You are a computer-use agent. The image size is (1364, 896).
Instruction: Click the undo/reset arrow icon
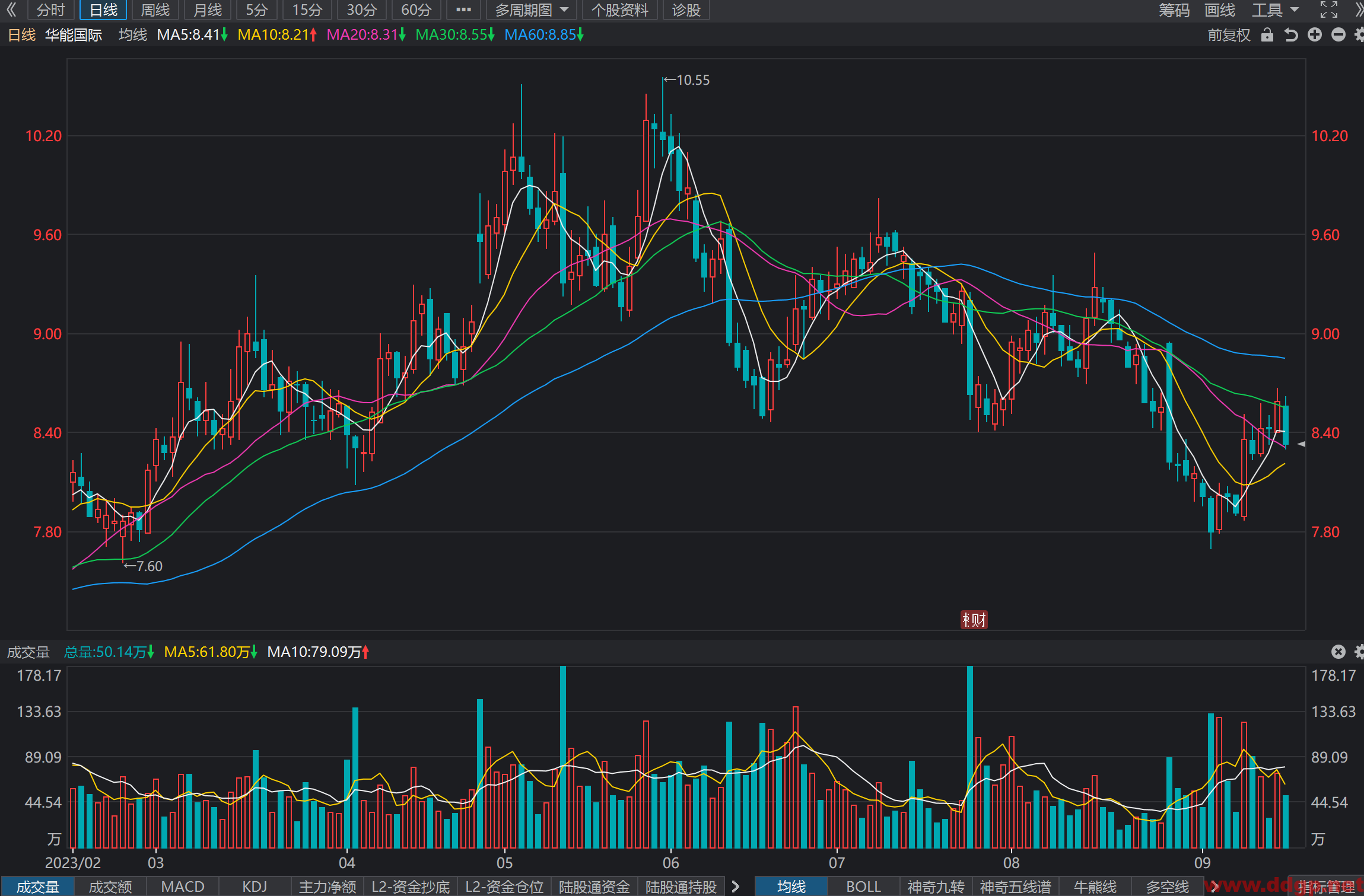tap(1291, 35)
